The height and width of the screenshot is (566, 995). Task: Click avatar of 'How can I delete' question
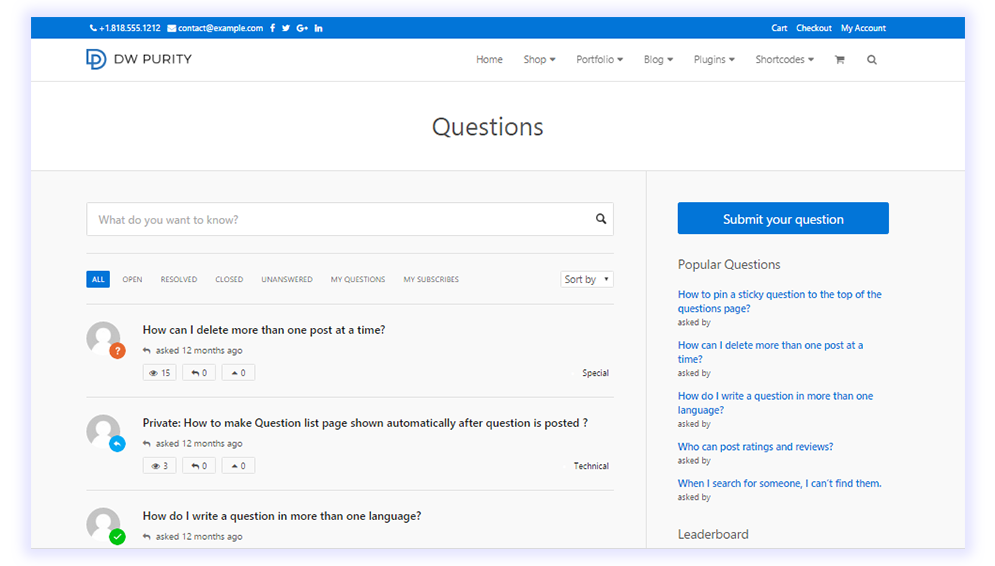pos(103,338)
